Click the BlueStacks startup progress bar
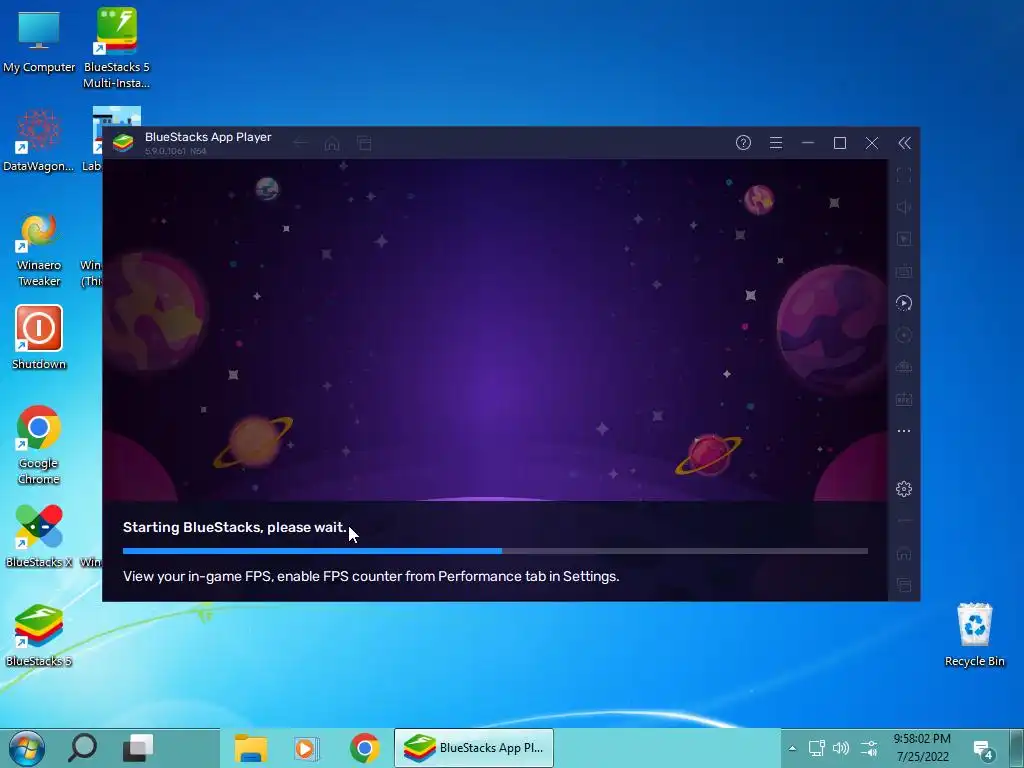The height and width of the screenshot is (768, 1024). tap(495, 551)
